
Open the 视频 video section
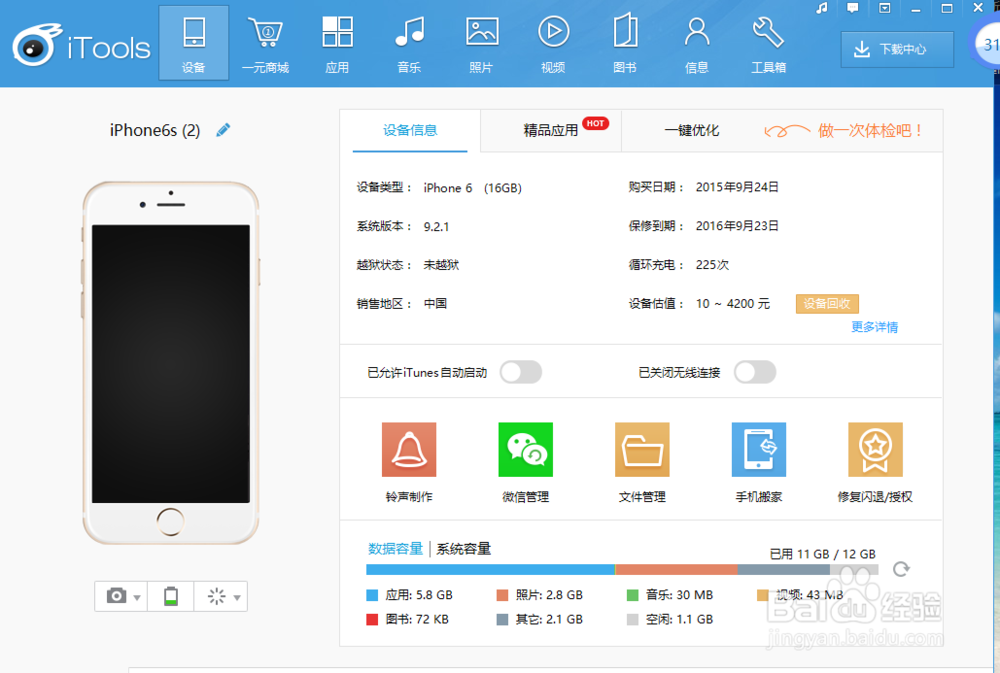click(x=553, y=43)
